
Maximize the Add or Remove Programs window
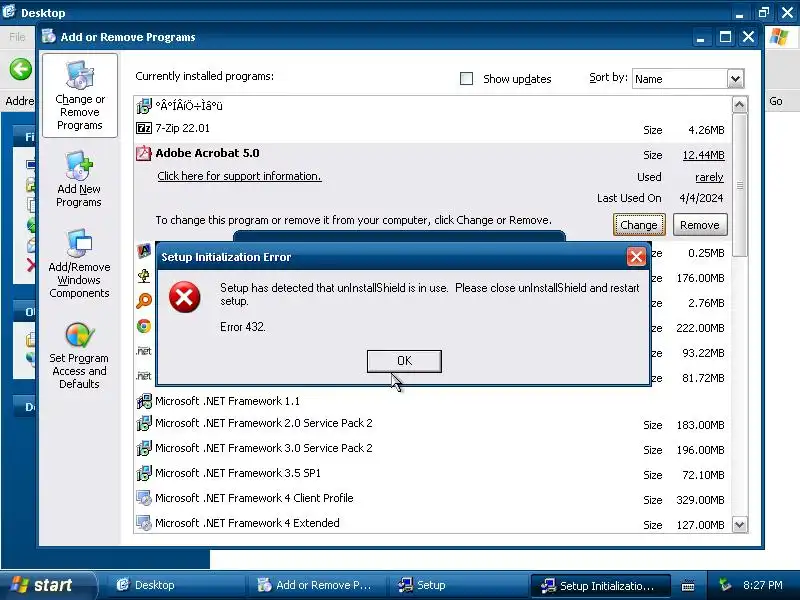point(725,37)
